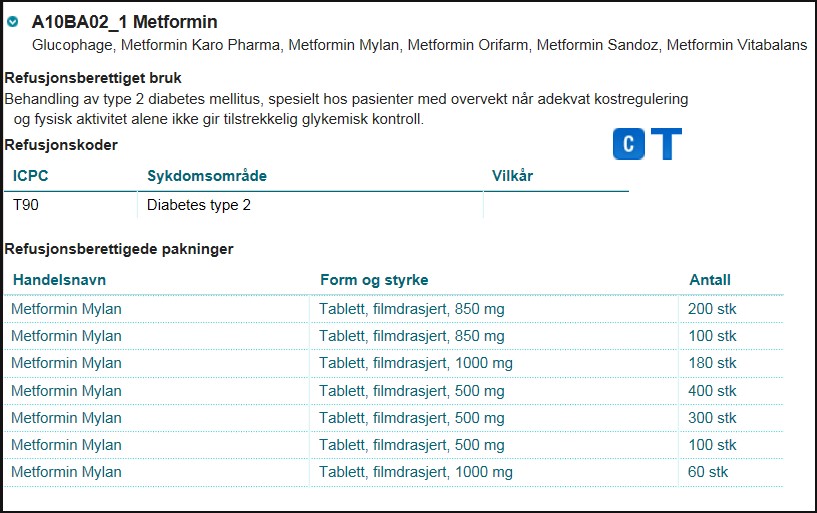Screen dimensions: 817x513
Task: Click the Sykdomsområde column header
Action: 207,176
